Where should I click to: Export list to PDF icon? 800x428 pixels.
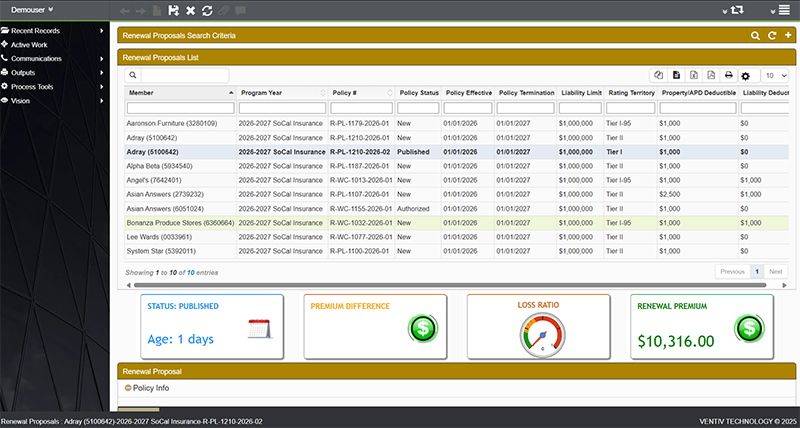pyautogui.click(x=710, y=75)
